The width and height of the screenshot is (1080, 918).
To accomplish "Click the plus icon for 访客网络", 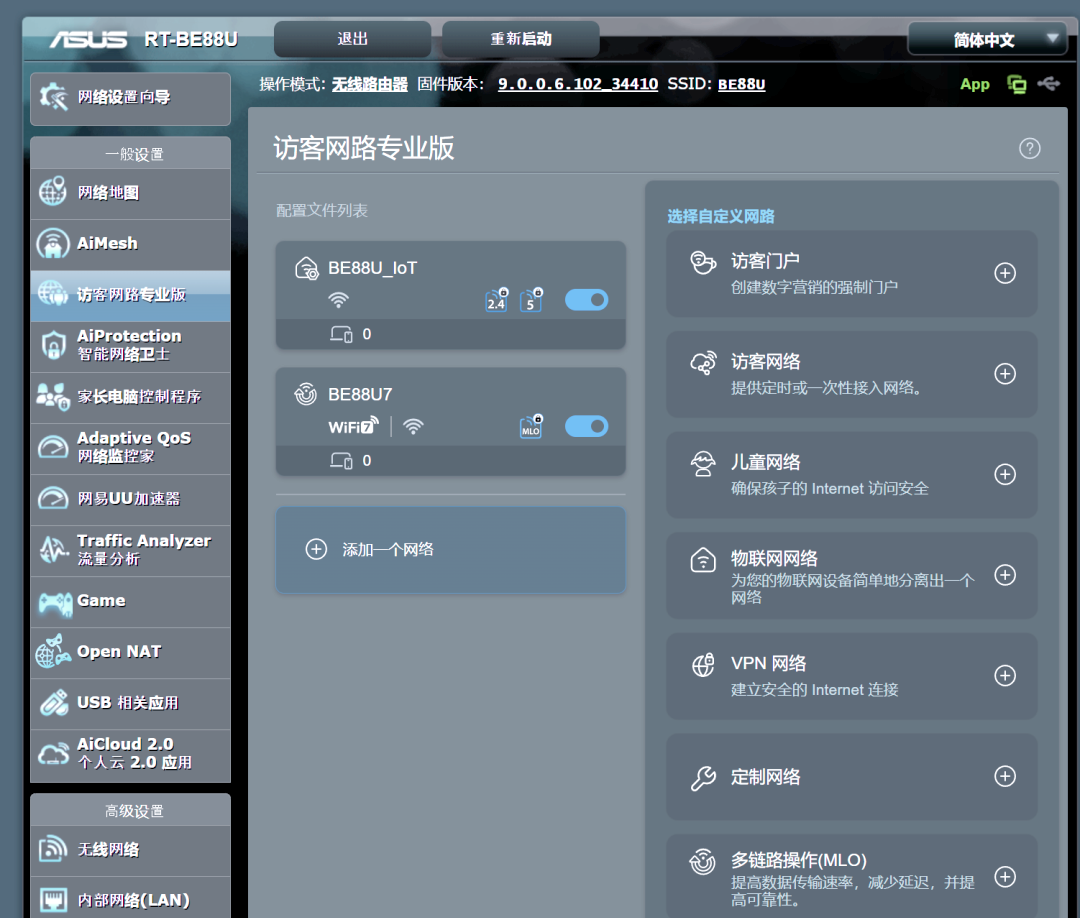I will click(1005, 374).
